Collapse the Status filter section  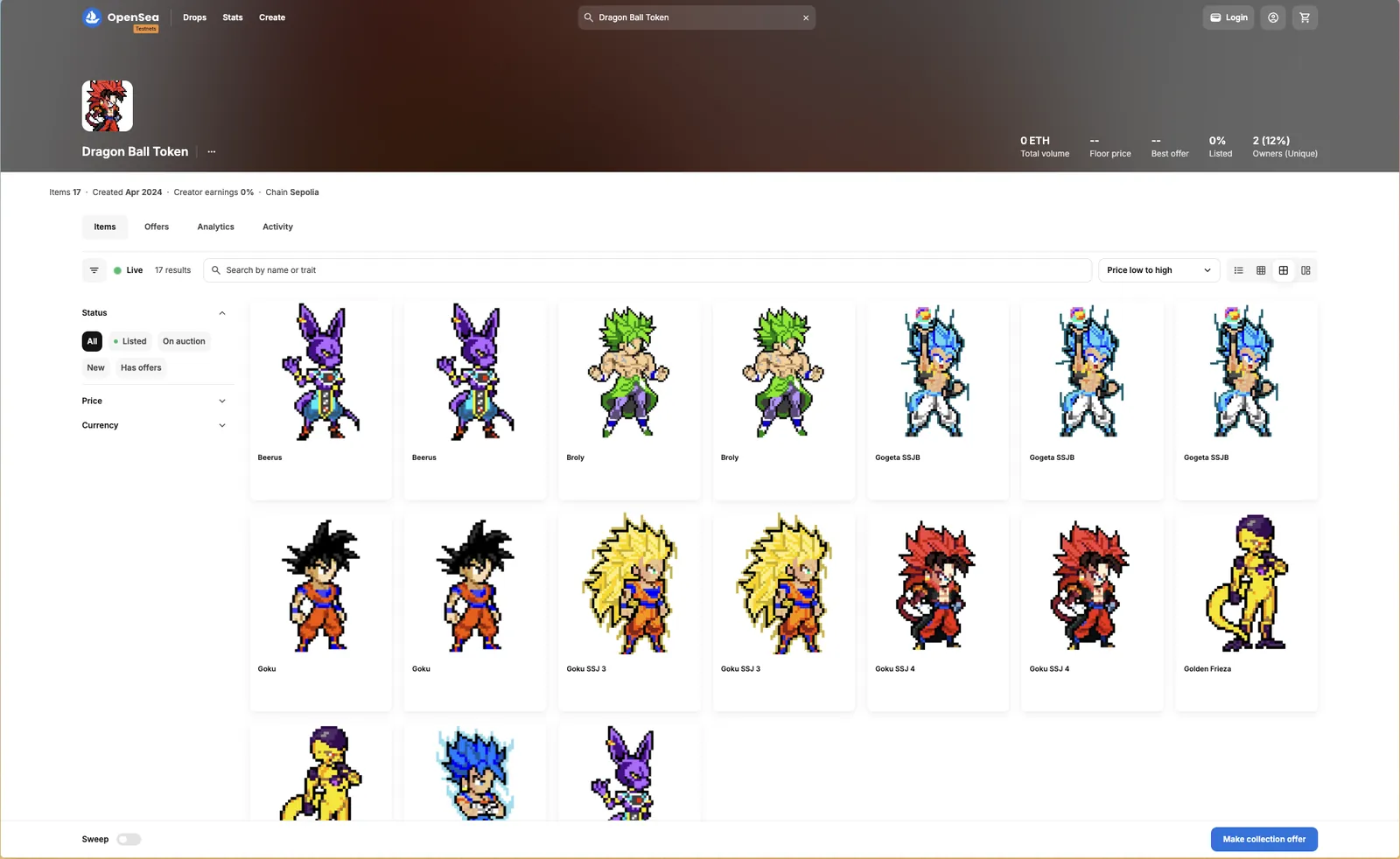(x=222, y=313)
